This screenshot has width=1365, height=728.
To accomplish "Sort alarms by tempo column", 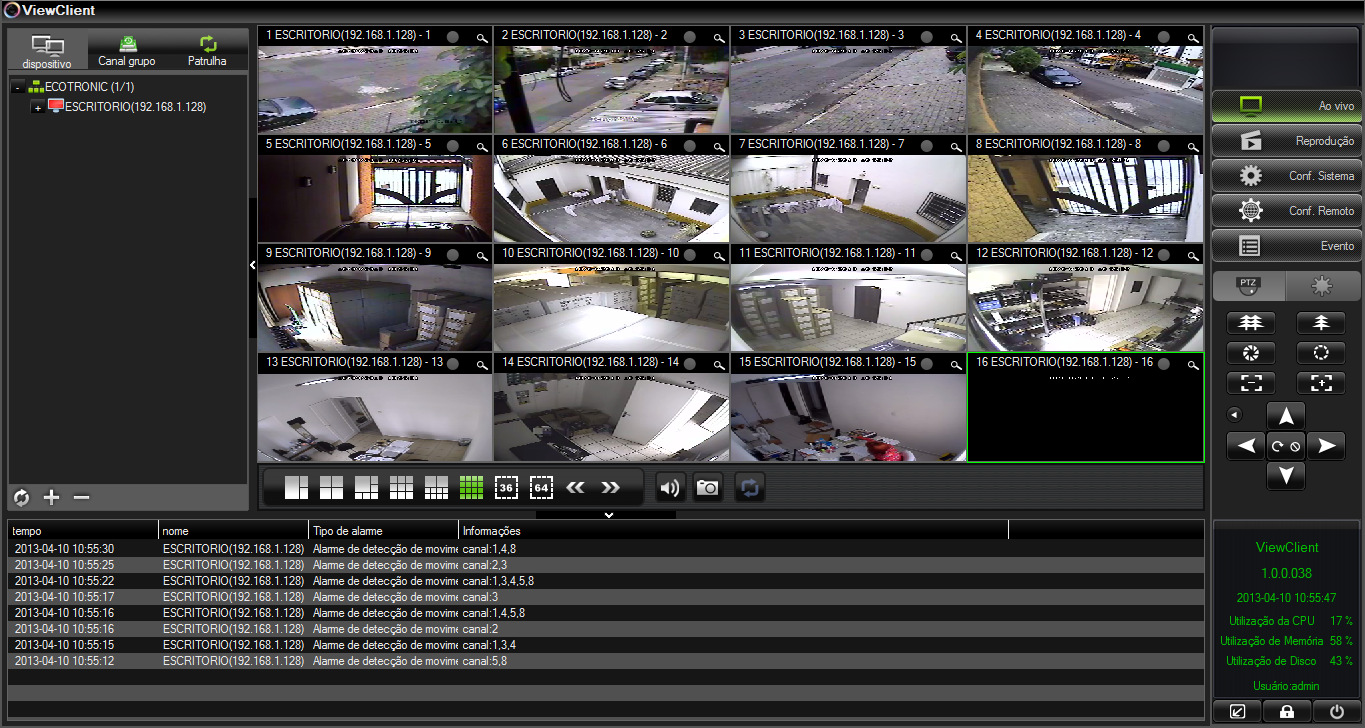I will [83, 531].
